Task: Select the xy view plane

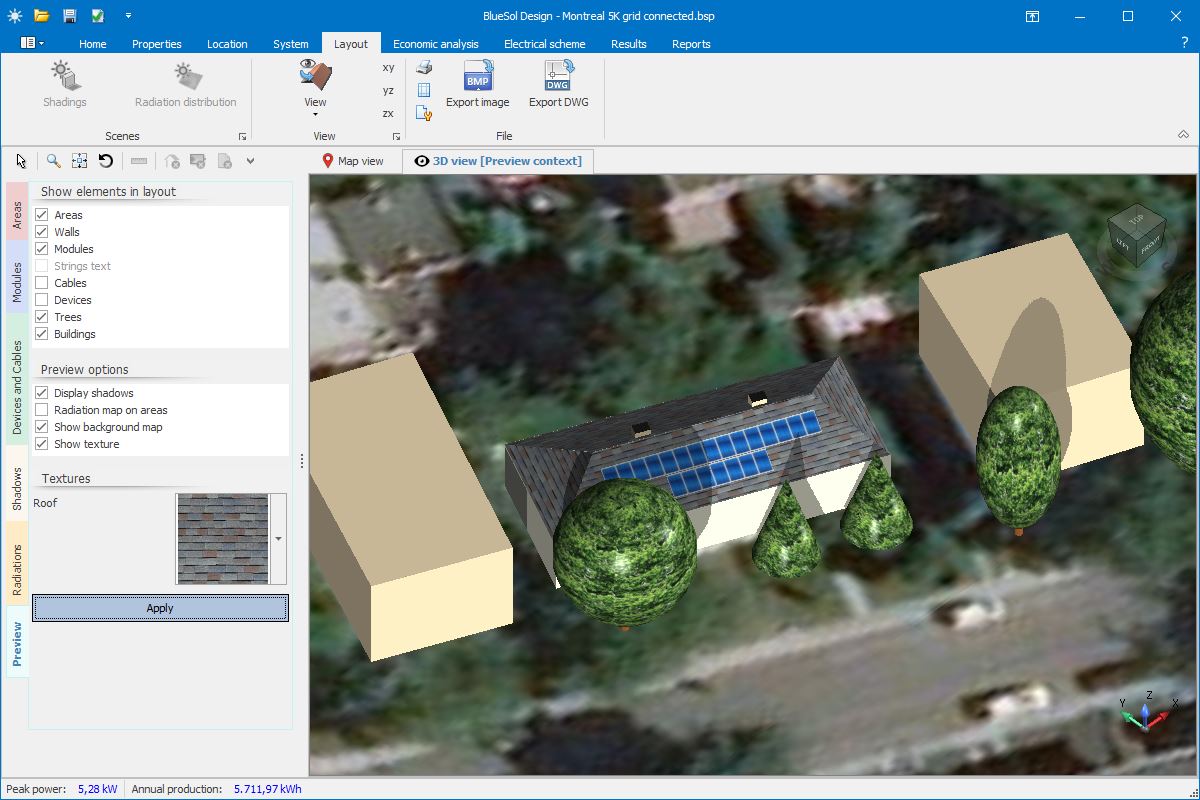Action: [x=388, y=67]
